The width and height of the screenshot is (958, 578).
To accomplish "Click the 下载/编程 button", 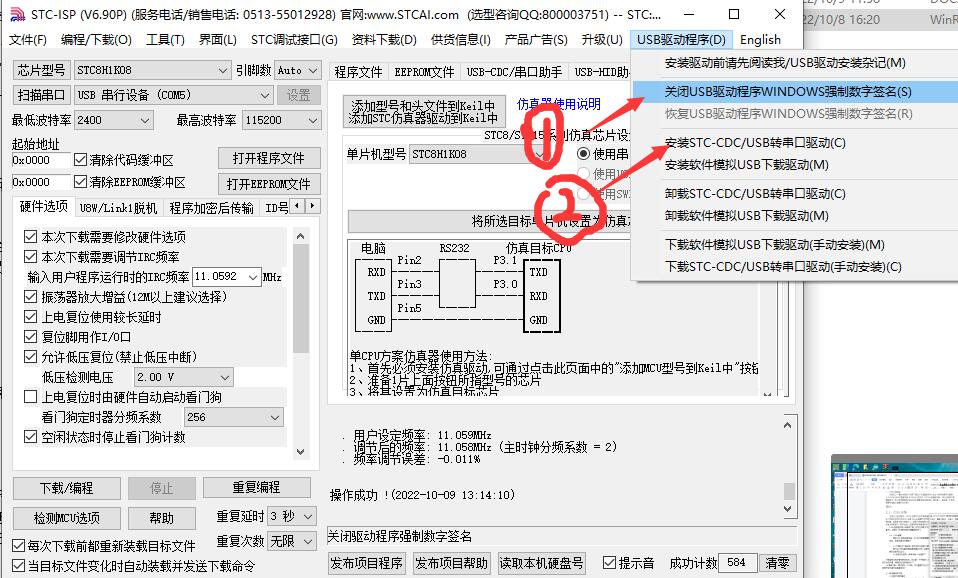I will pyautogui.click(x=67, y=488).
